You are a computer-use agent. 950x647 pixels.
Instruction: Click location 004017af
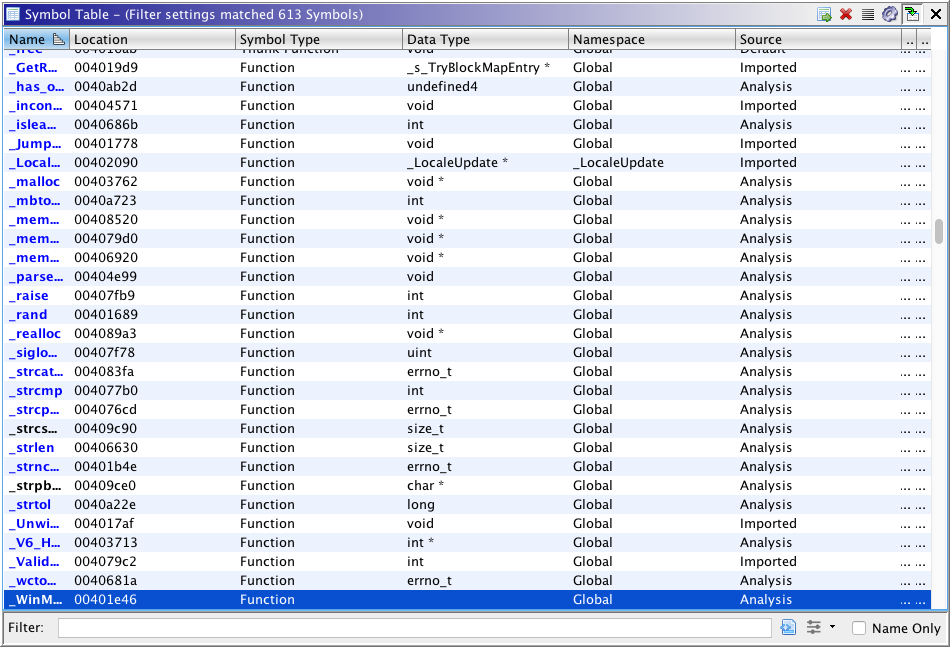(x=104, y=524)
